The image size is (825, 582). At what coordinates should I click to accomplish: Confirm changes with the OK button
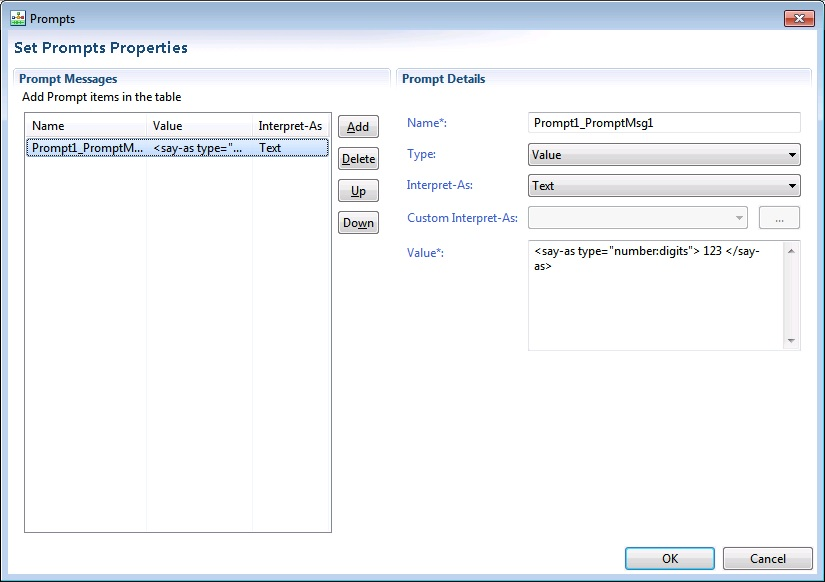(669, 559)
